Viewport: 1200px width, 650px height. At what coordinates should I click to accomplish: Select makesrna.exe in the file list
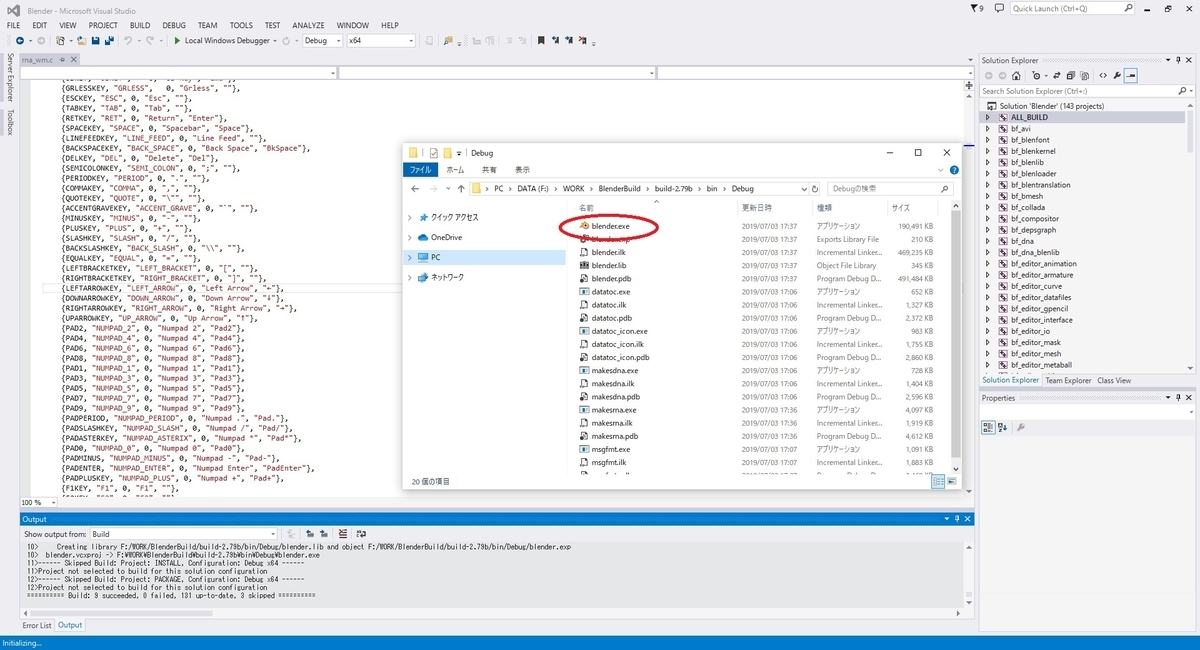(x=614, y=409)
